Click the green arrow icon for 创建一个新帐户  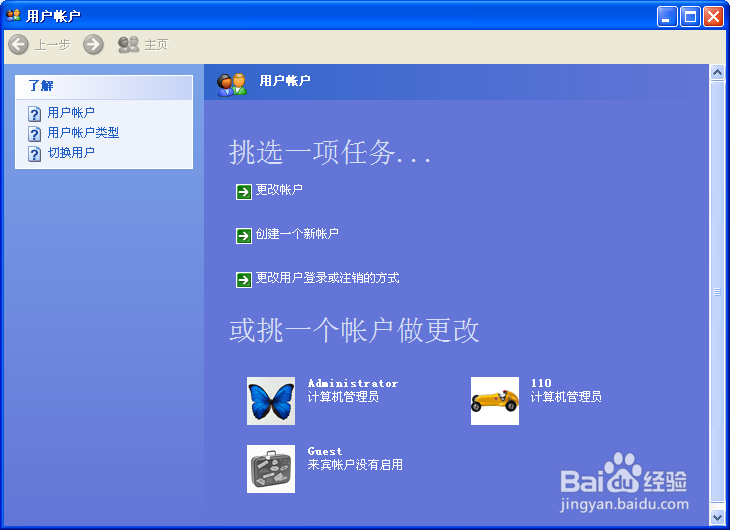tap(243, 236)
